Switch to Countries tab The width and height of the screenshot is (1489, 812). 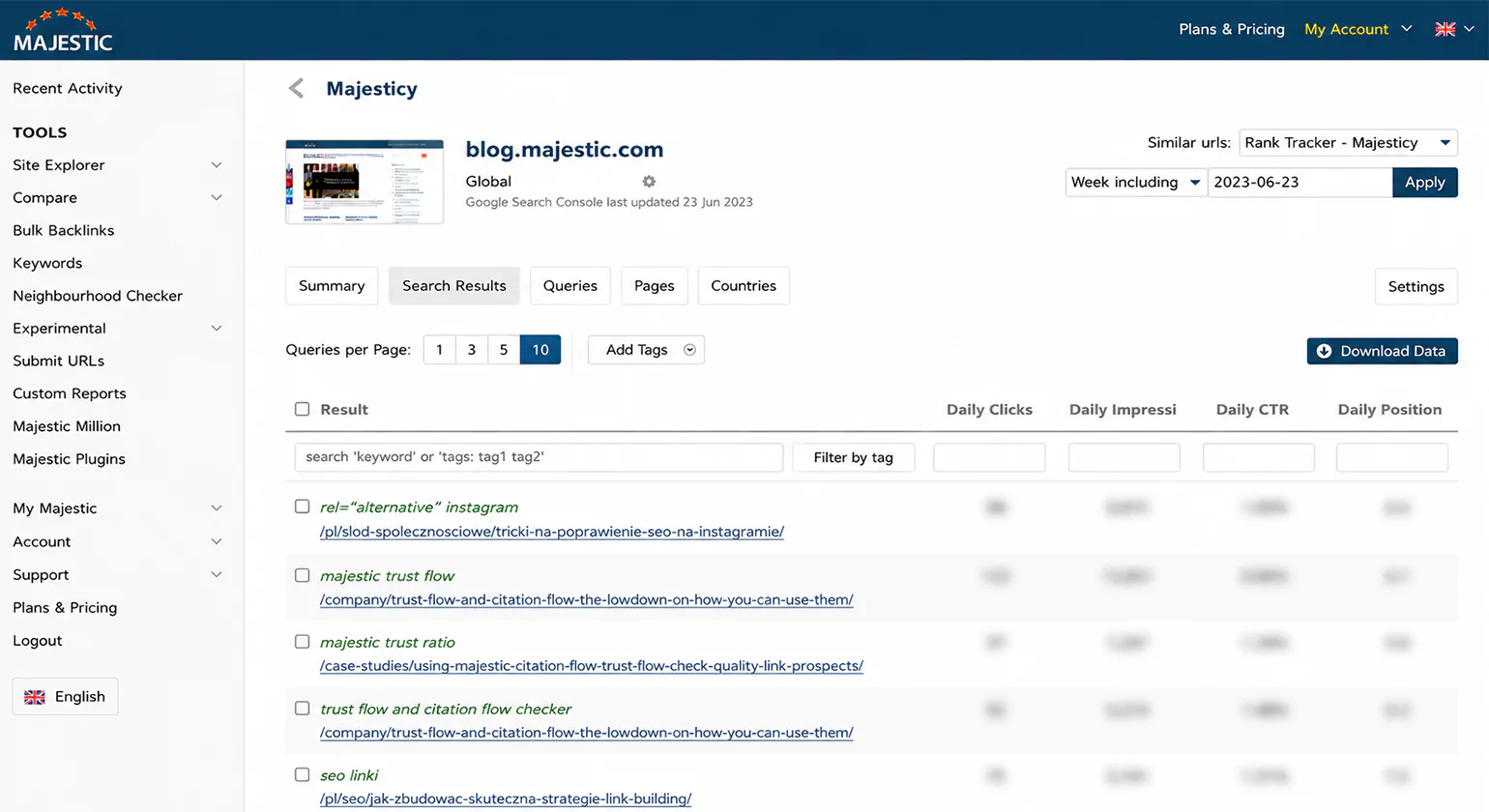click(744, 286)
